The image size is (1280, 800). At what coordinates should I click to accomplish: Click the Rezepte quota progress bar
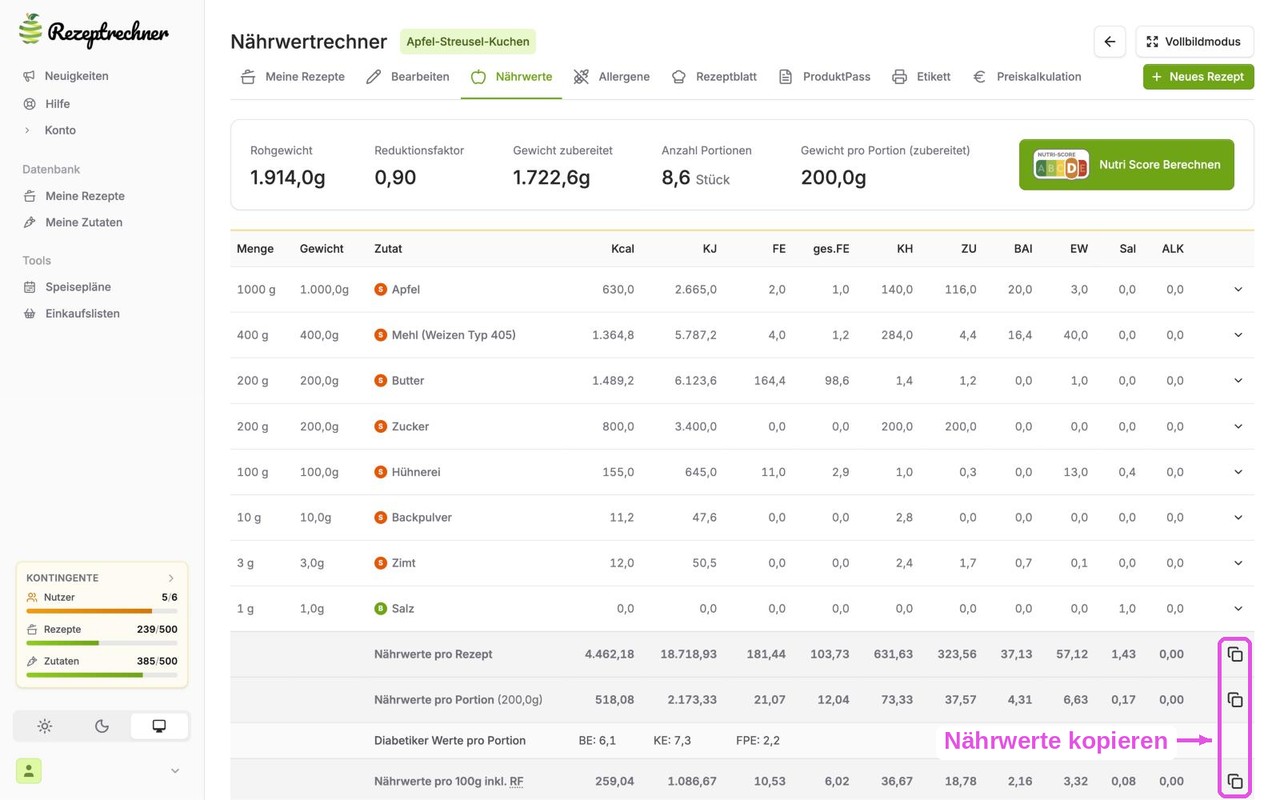(x=102, y=643)
